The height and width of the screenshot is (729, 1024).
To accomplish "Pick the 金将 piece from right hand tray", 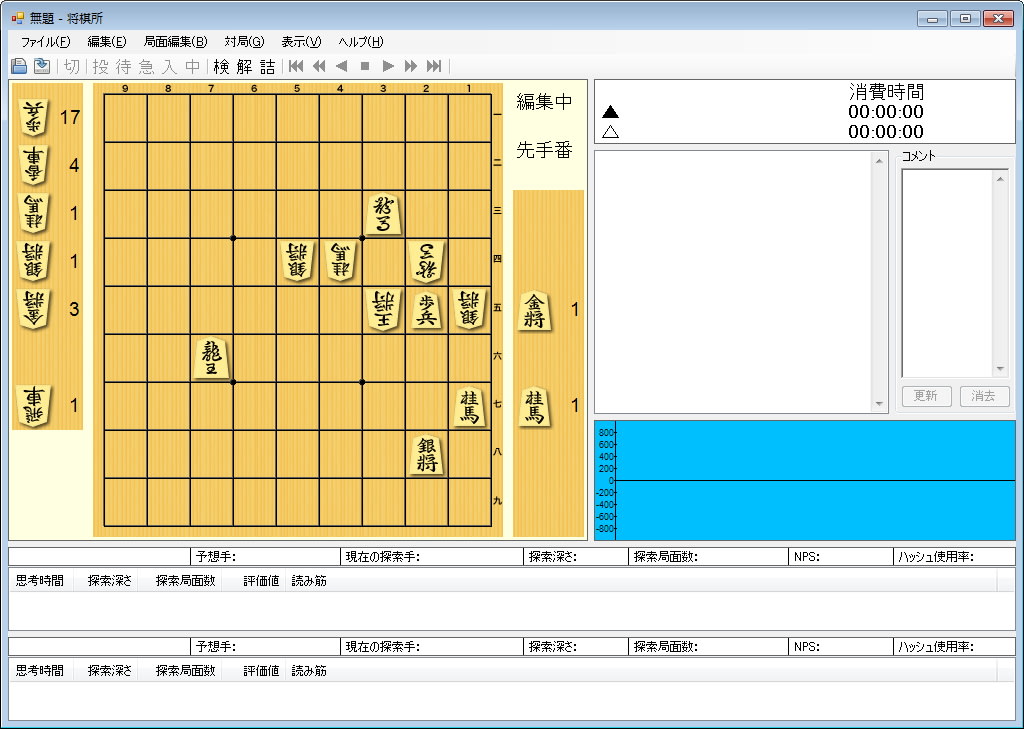I will [535, 310].
